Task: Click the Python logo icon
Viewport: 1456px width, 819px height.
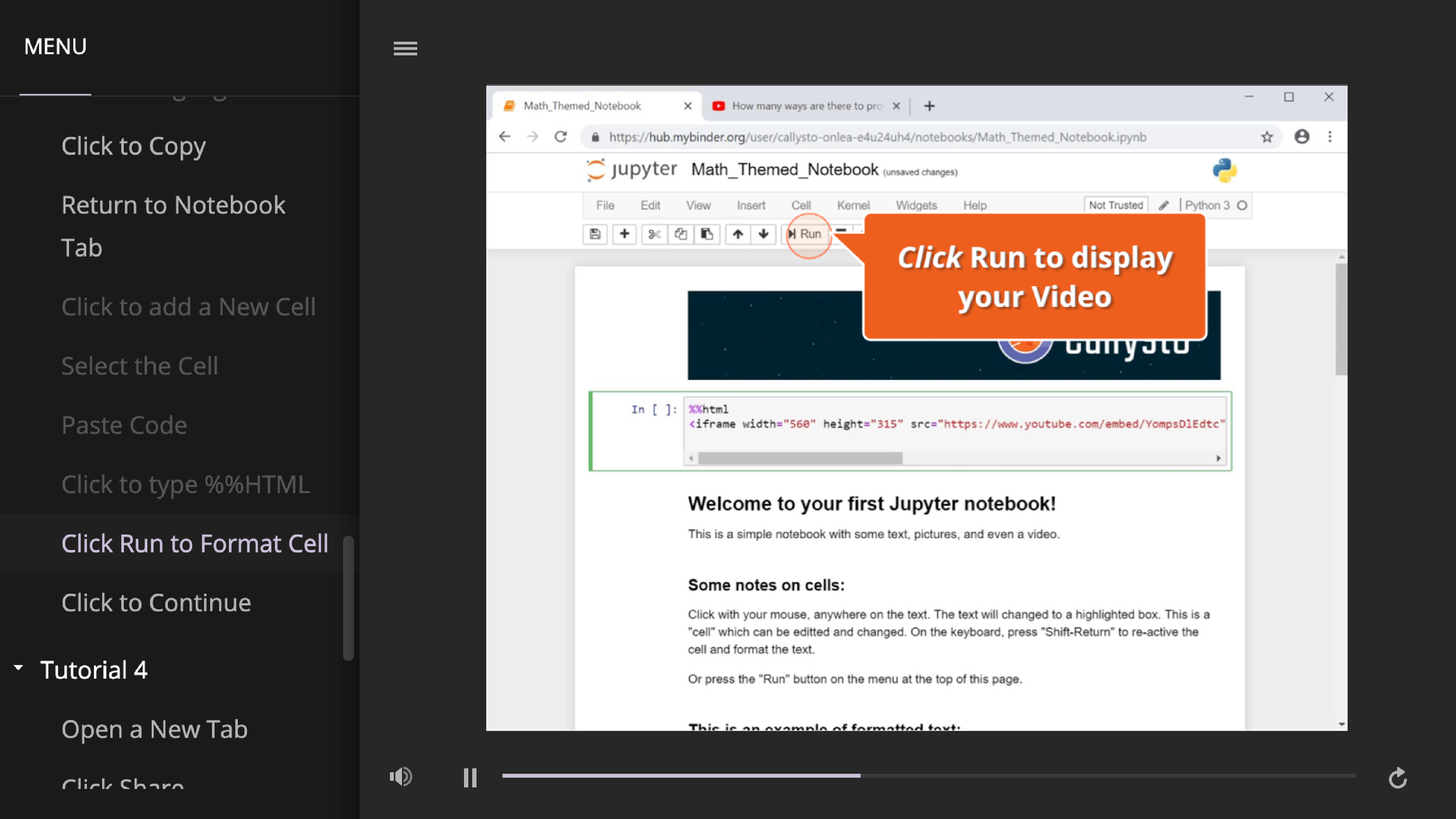Action: (x=1224, y=170)
